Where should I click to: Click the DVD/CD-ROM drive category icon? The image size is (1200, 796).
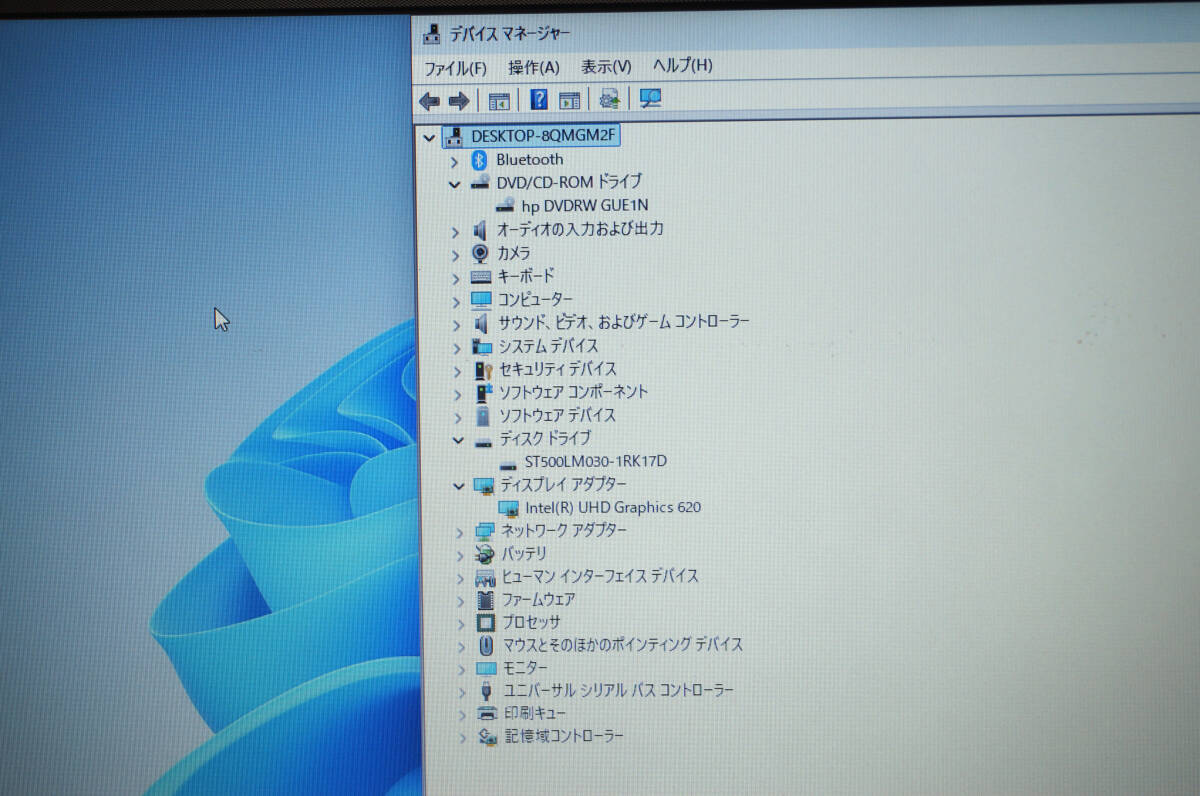(x=480, y=182)
